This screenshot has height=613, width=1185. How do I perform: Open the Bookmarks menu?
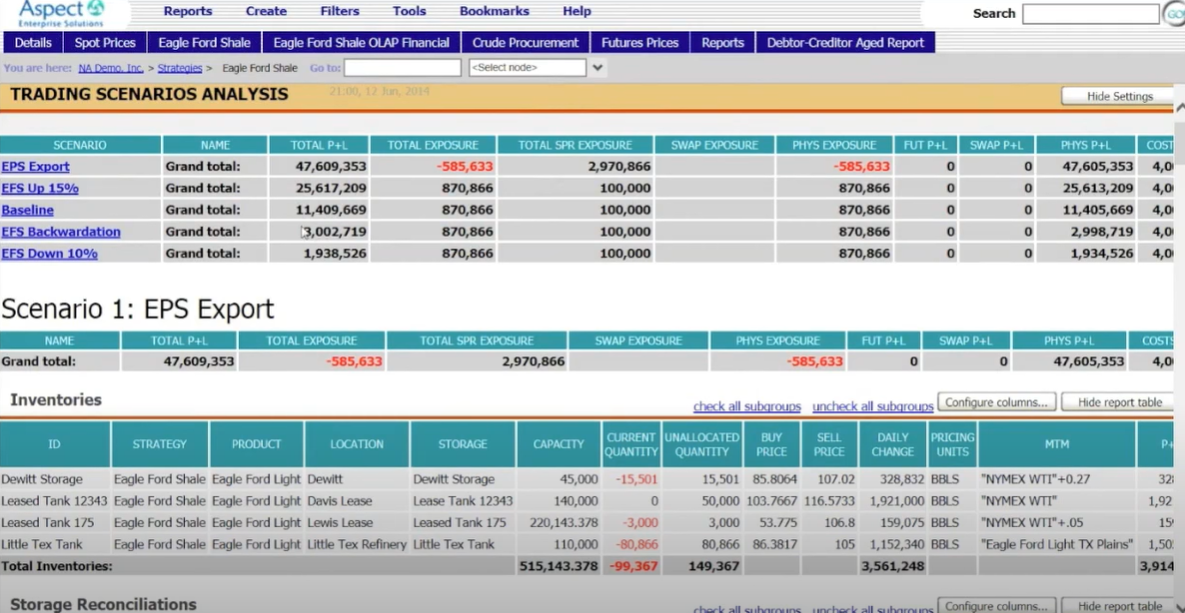pyautogui.click(x=494, y=11)
